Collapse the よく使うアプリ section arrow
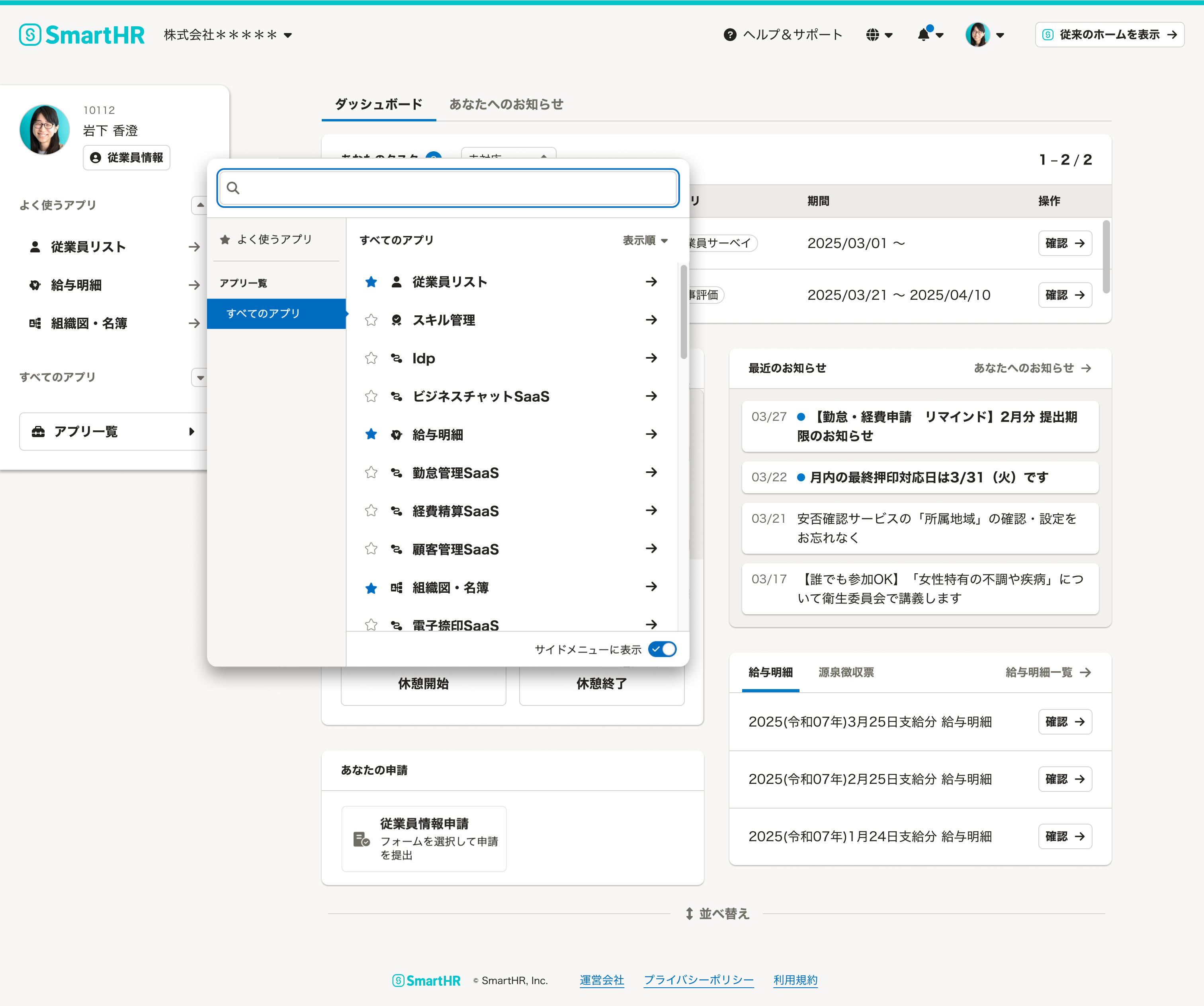 point(199,205)
